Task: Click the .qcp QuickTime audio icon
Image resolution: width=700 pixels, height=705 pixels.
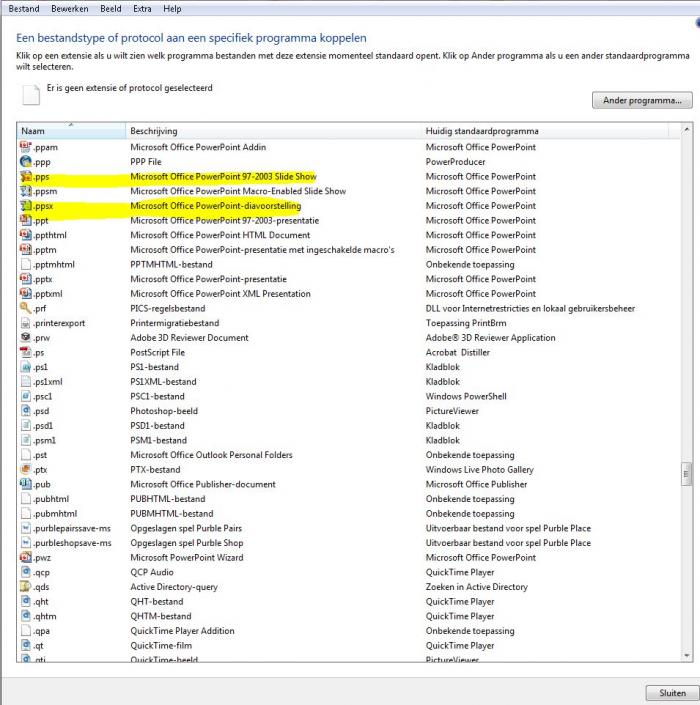Action: point(26,572)
